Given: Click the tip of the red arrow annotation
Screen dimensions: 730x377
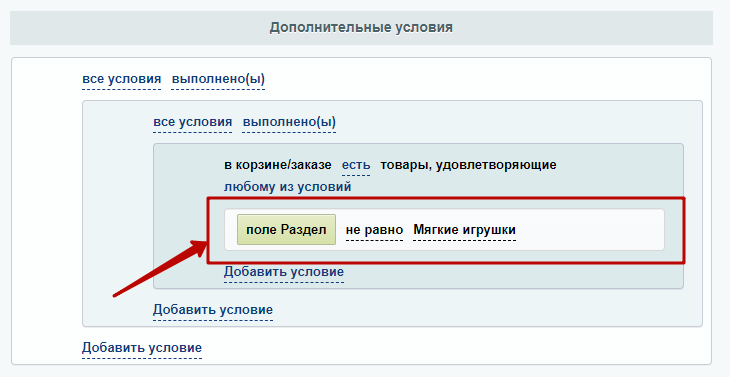Looking at the screenshot, I should (205, 244).
